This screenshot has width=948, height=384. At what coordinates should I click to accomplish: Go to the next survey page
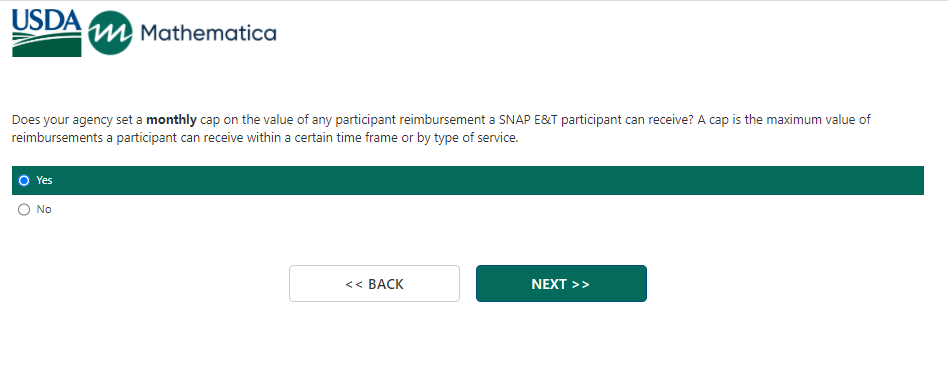pos(561,284)
